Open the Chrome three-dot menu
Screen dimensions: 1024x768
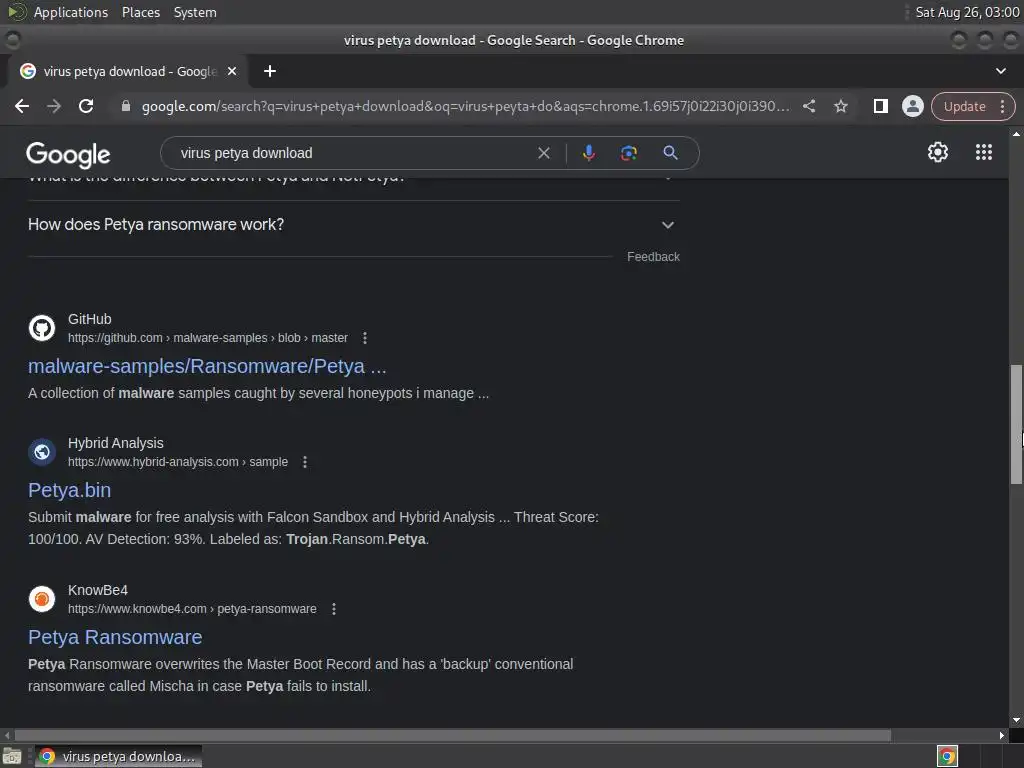(1002, 106)
